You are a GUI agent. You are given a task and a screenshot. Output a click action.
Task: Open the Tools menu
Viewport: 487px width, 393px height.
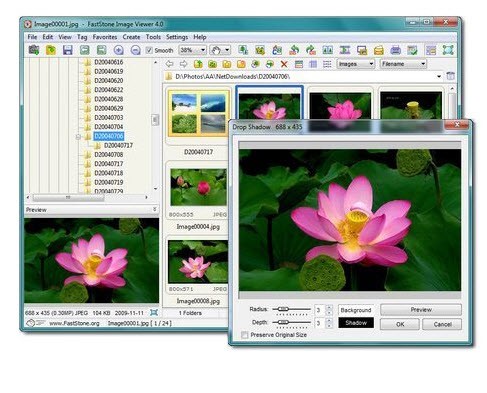pyautogui.click(x=153, y=37)
